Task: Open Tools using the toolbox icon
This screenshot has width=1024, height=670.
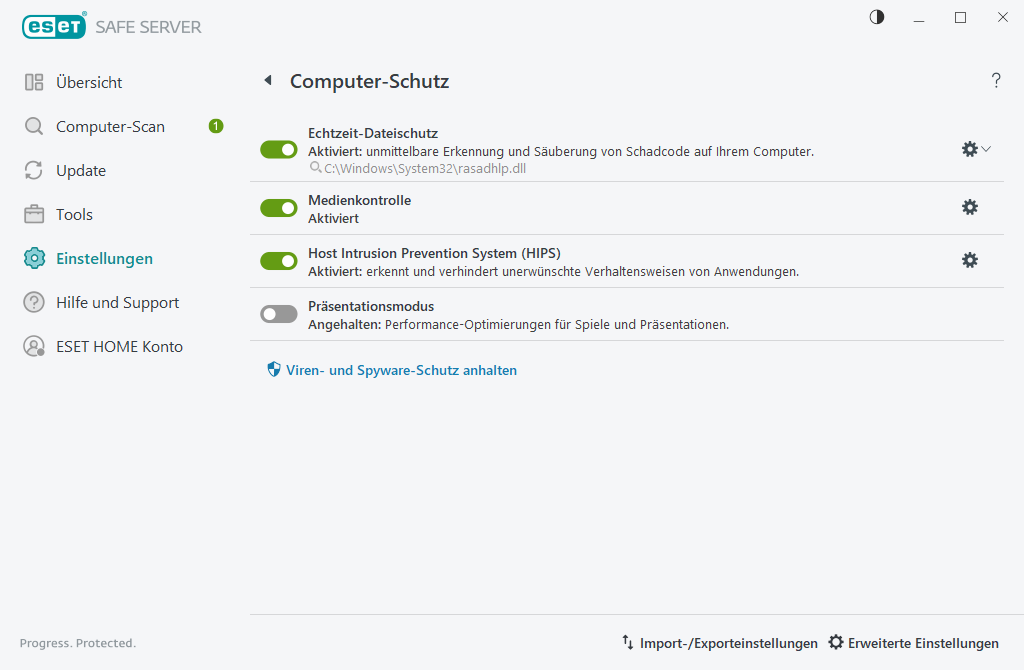Action: pyautogui.click(x=33, y=214)
